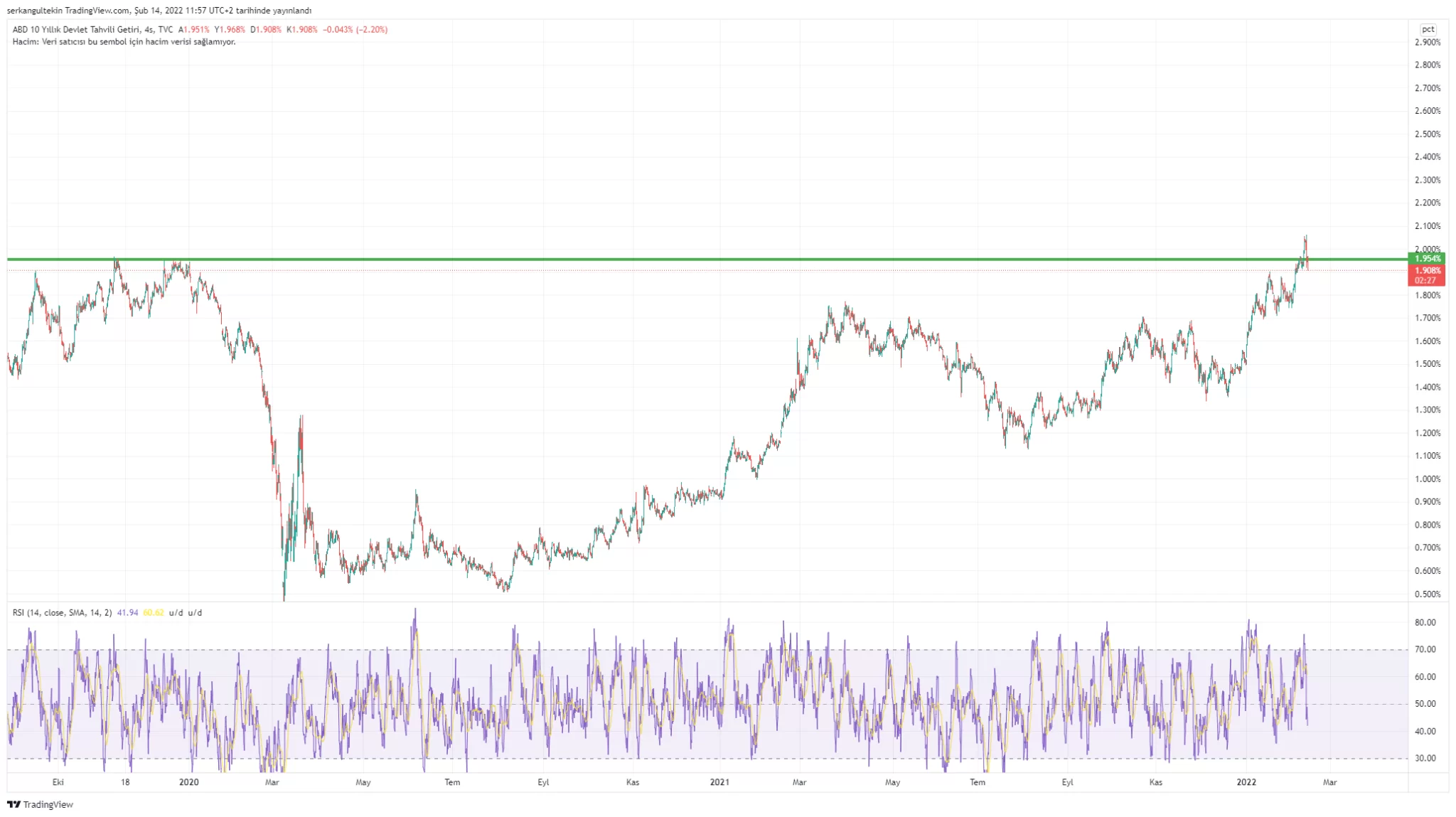Click the 2.900% price scale label
The height and width of the screenshot is (817, 1456).
pos(1428,43)
